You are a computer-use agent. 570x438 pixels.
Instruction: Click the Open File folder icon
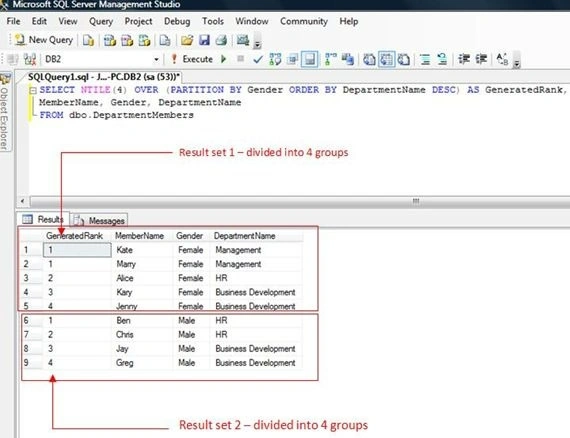coord(187,40)
